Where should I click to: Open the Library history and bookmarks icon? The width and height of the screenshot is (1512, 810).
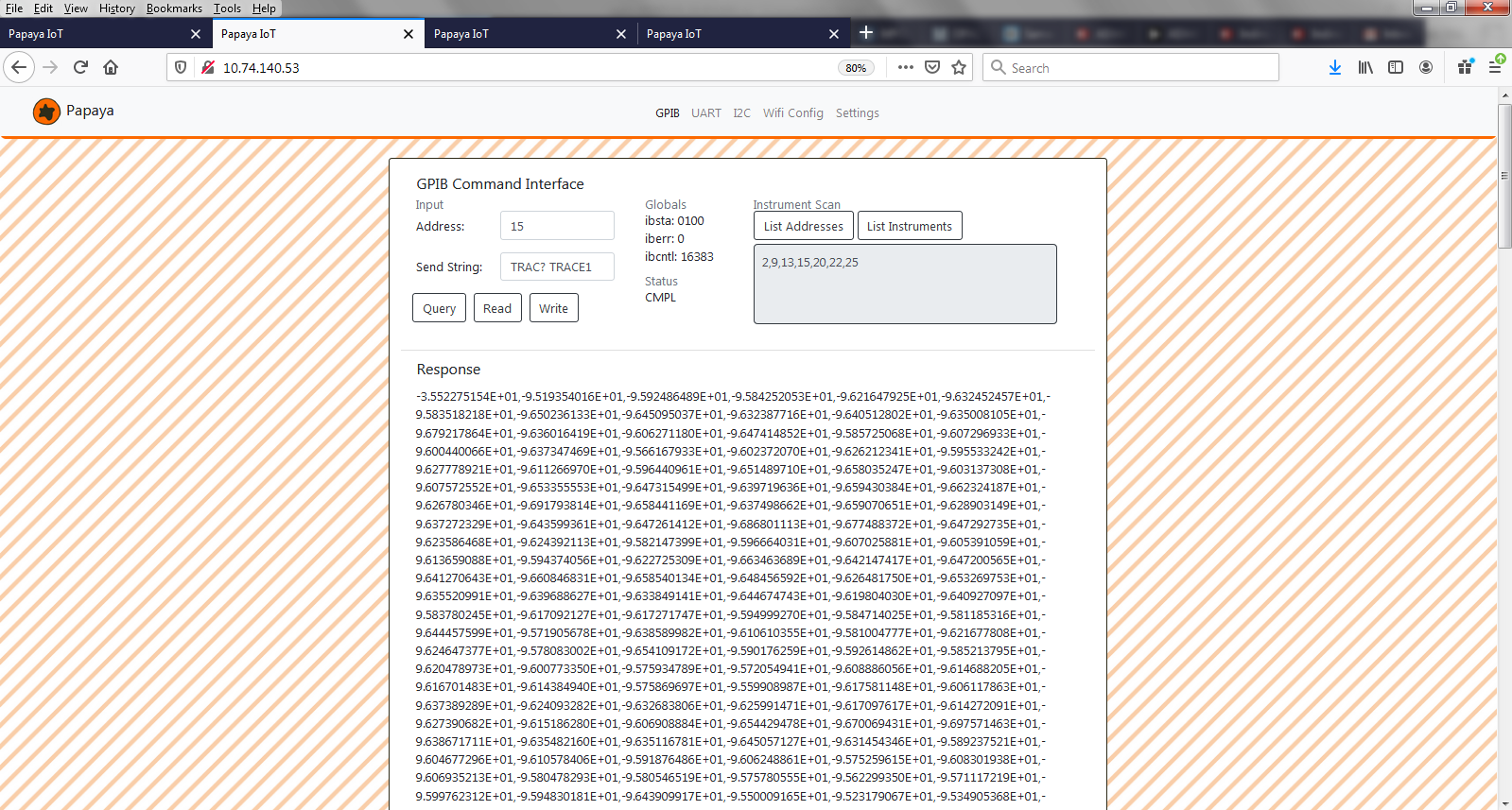click(x=1364, y=67)
